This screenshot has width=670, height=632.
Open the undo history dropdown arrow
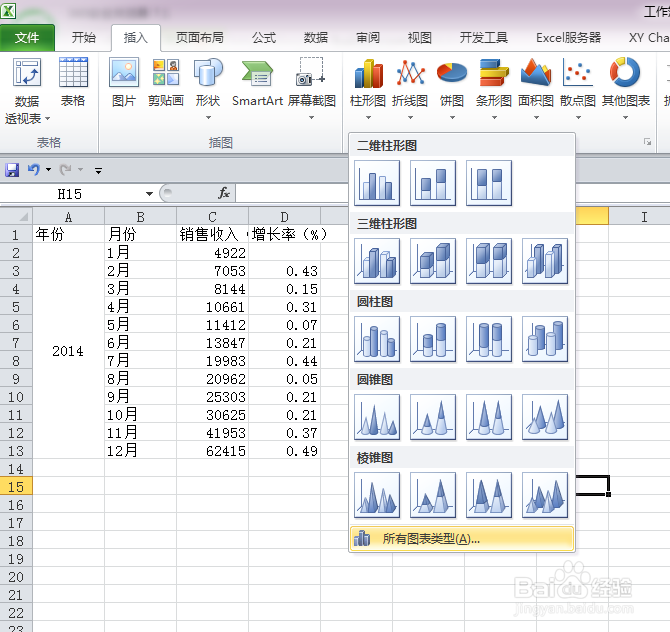click(48, 170)
